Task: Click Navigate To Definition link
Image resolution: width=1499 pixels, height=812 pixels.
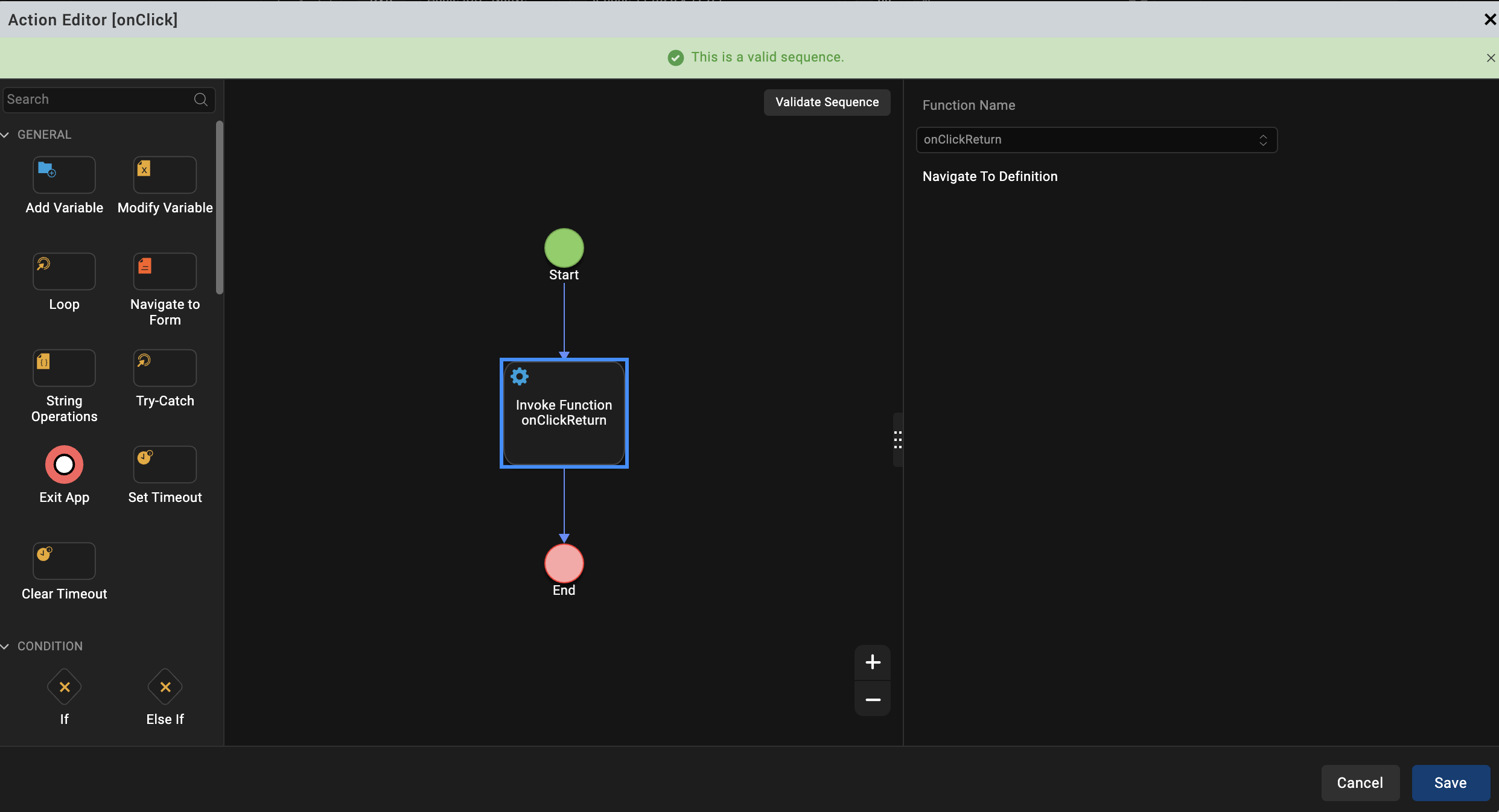Action: [990, 177]
